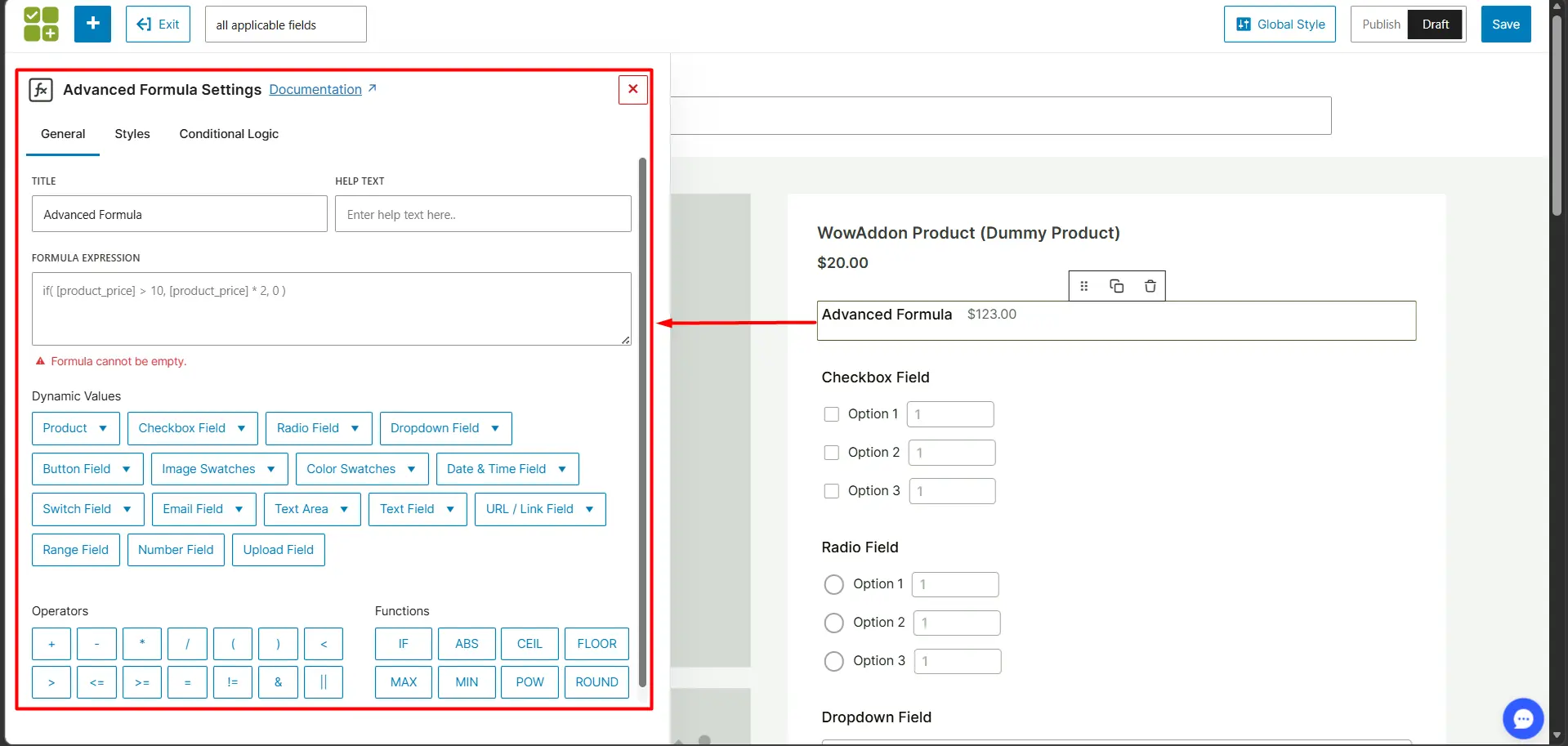Viewport: 1568px width, 746px height.
Task: Click the Exit arrow icon
Action: tap(145, 24)
